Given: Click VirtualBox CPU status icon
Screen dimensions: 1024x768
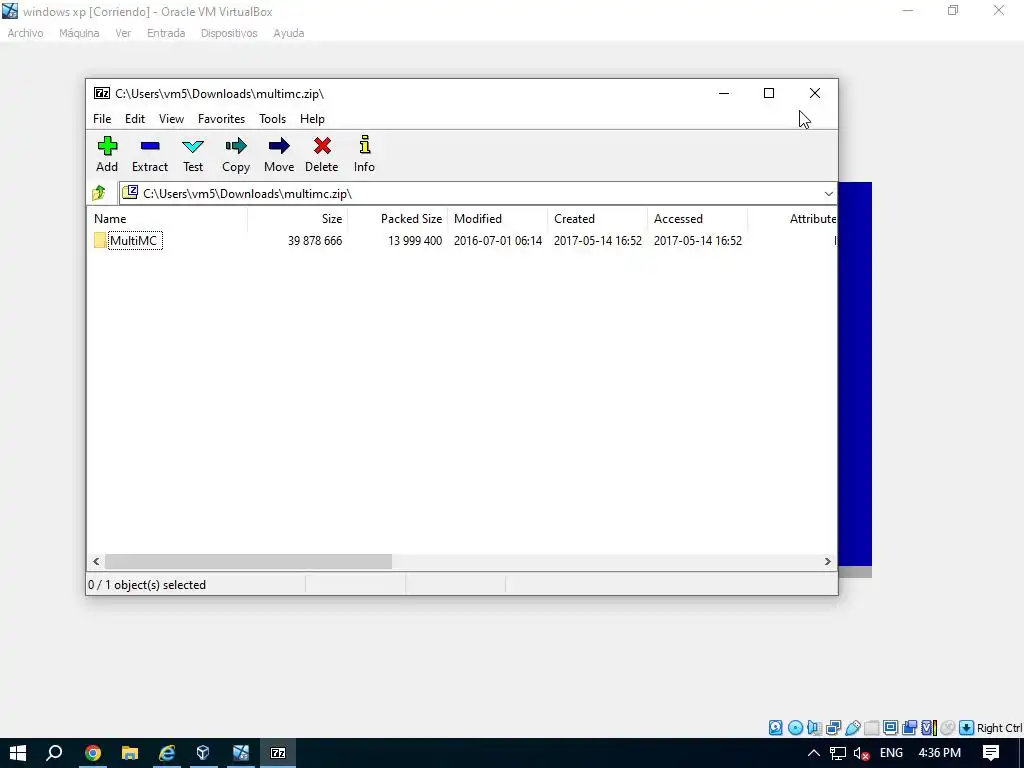Looking at the screenshot, I should pyautogui.click(x=929, y=728).
